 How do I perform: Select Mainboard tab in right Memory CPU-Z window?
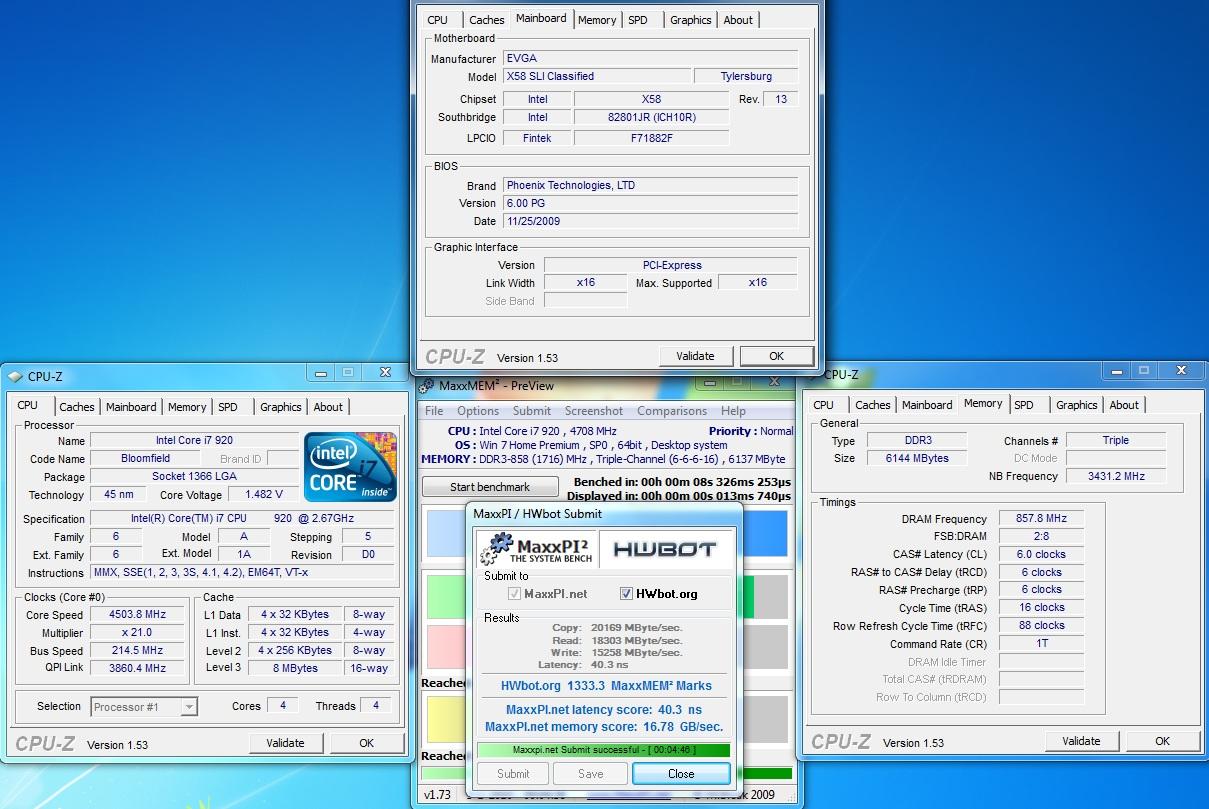pyautogui.click(x=927, y=405)
